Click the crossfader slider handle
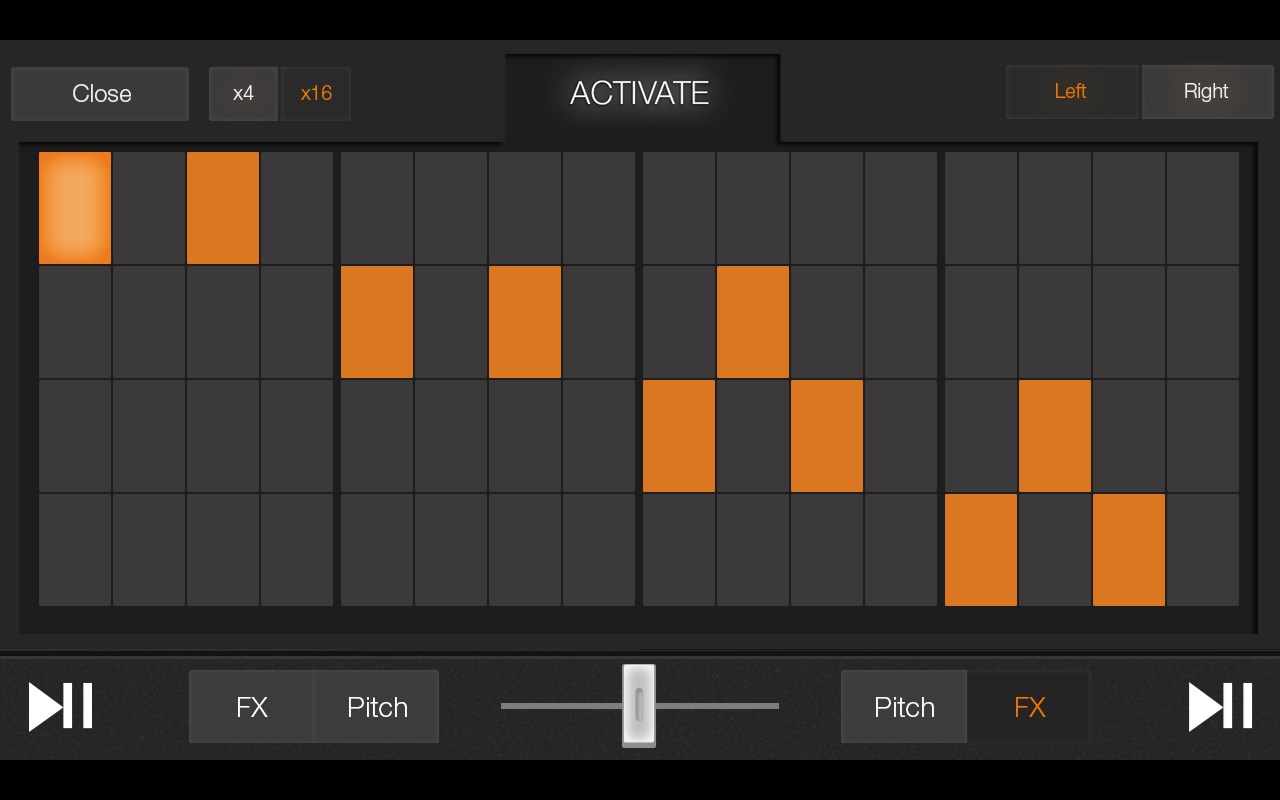The width and height of the screenshot is (1280, 800). click(640, 706)
